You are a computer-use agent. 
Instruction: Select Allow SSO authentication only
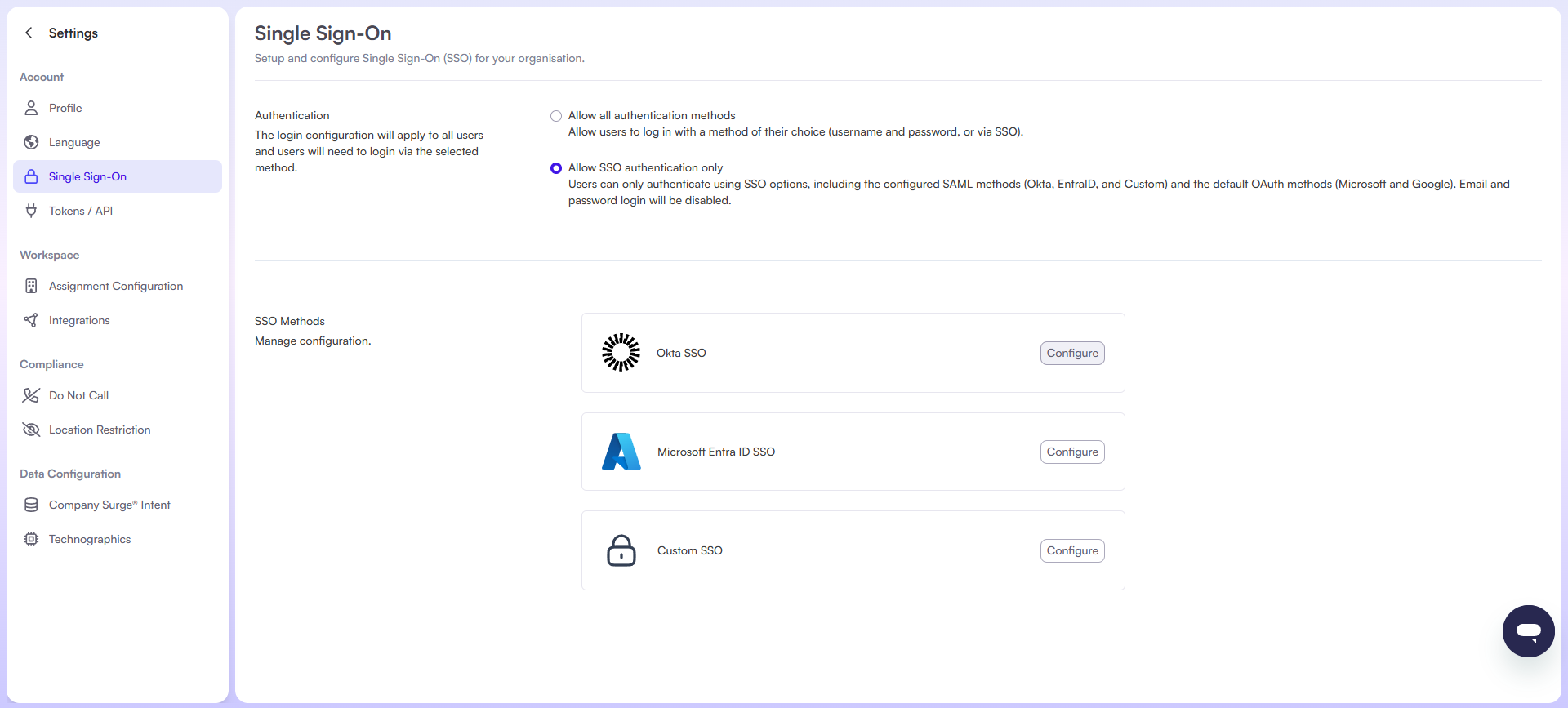[556, 168]
